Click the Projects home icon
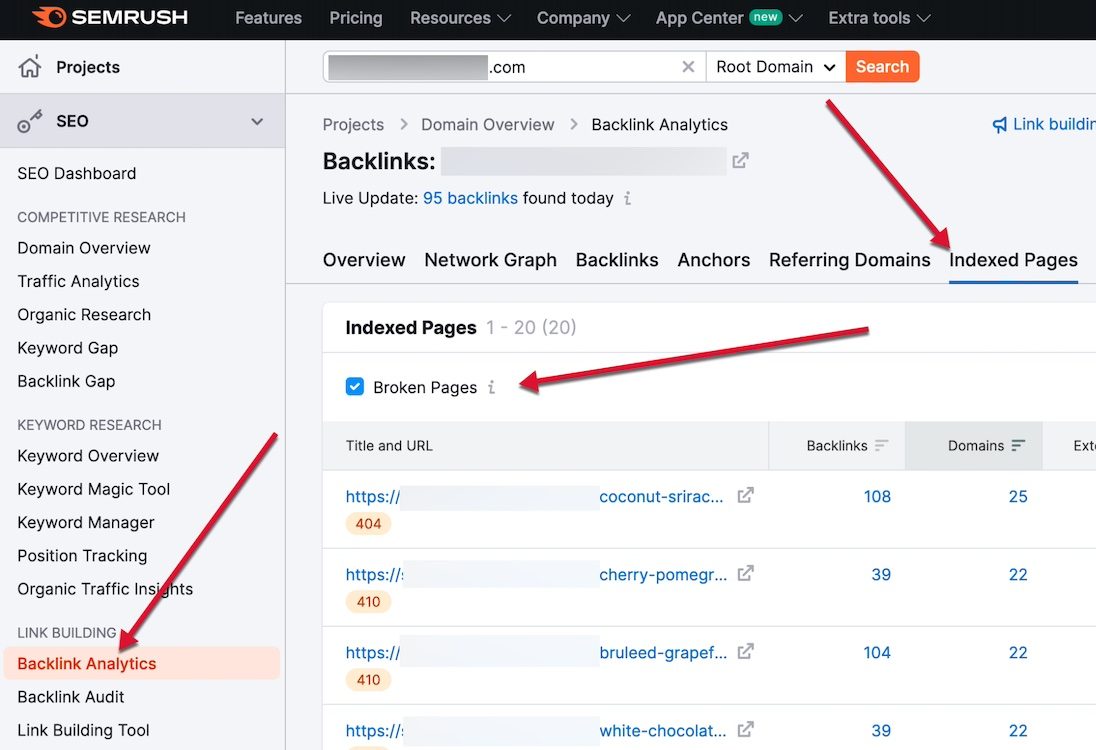 coord(31,67)
